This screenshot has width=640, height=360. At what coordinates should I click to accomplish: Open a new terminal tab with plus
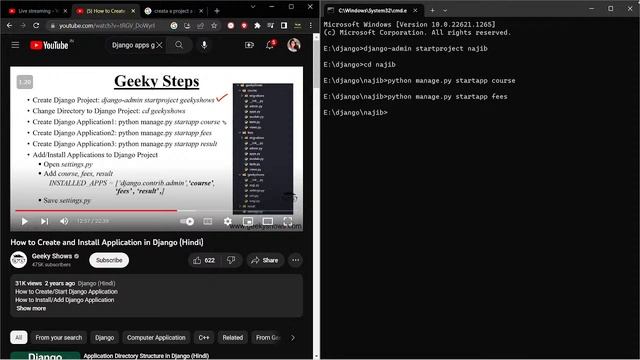click(x=432, y=10)
